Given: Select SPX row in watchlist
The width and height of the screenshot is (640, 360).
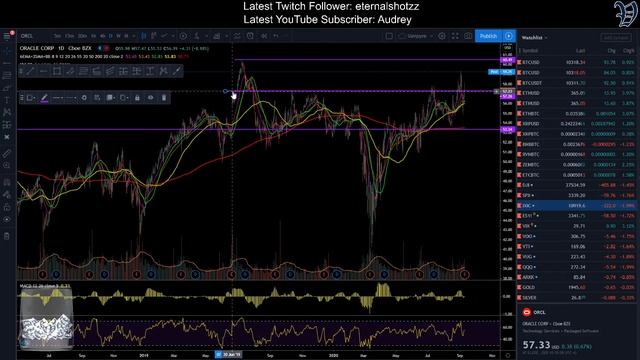Looking at the screenshot, I should pyautogui.click(x=577, y=196).
